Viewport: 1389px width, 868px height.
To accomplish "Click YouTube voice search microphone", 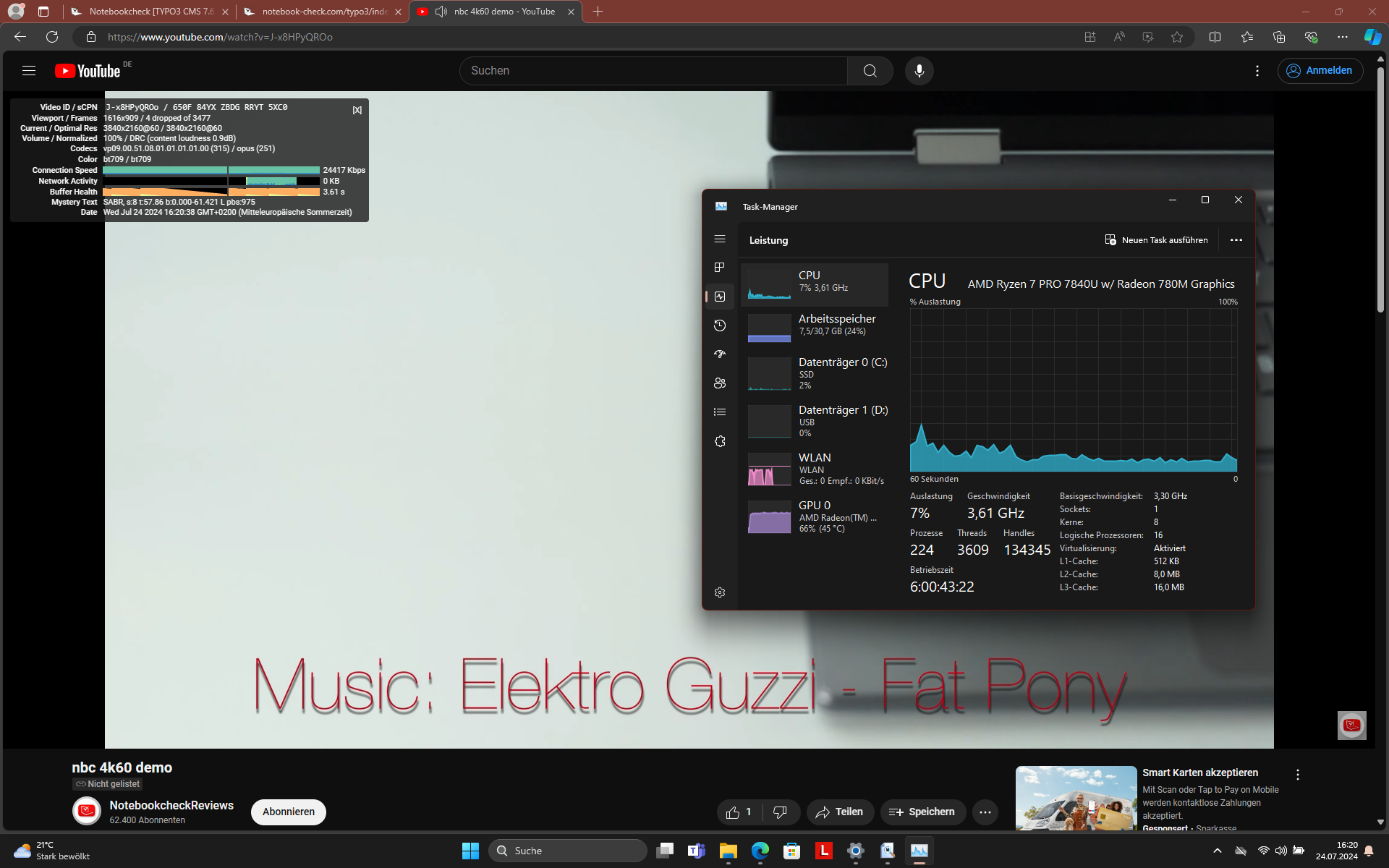I will 919,71.
